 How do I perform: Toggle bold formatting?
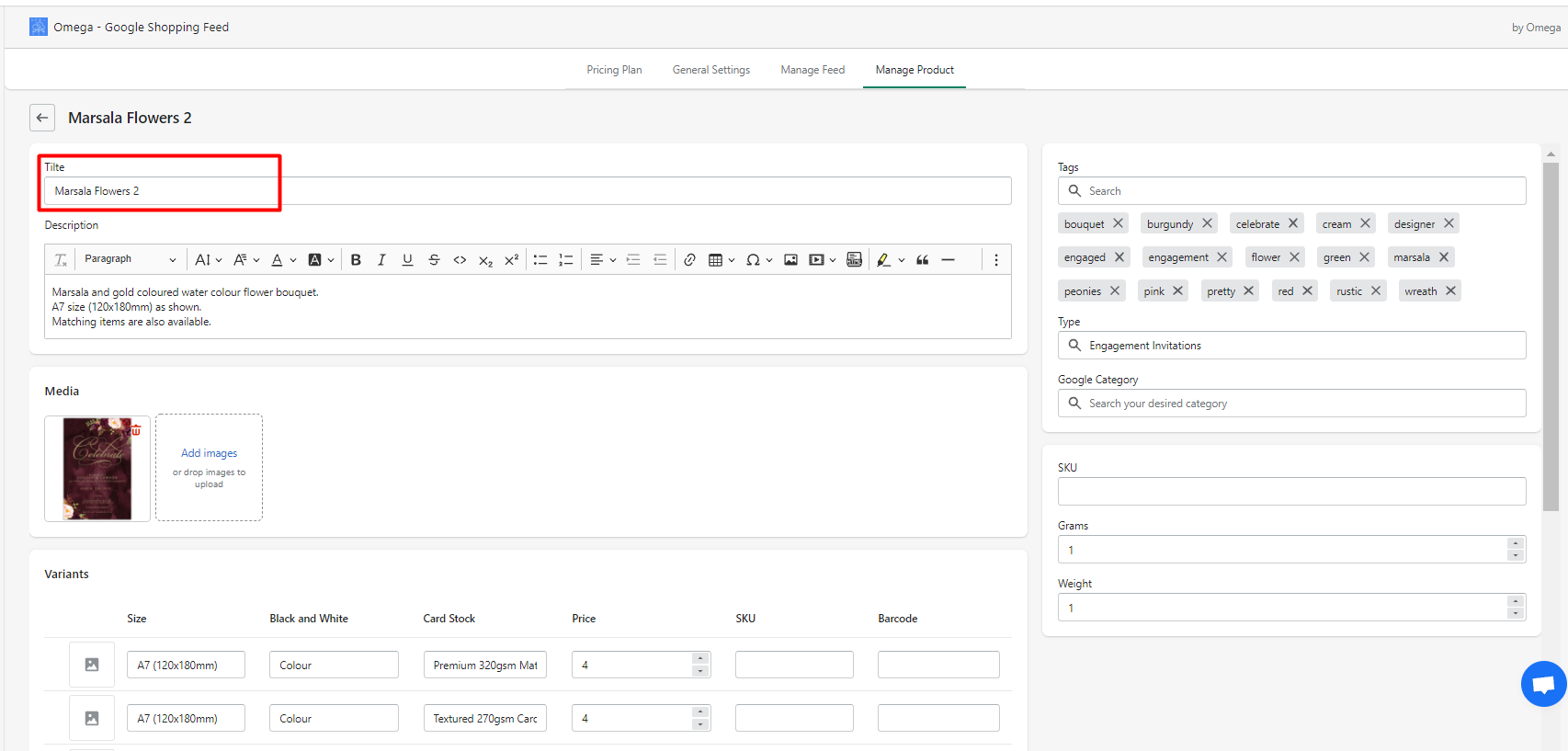356,260
